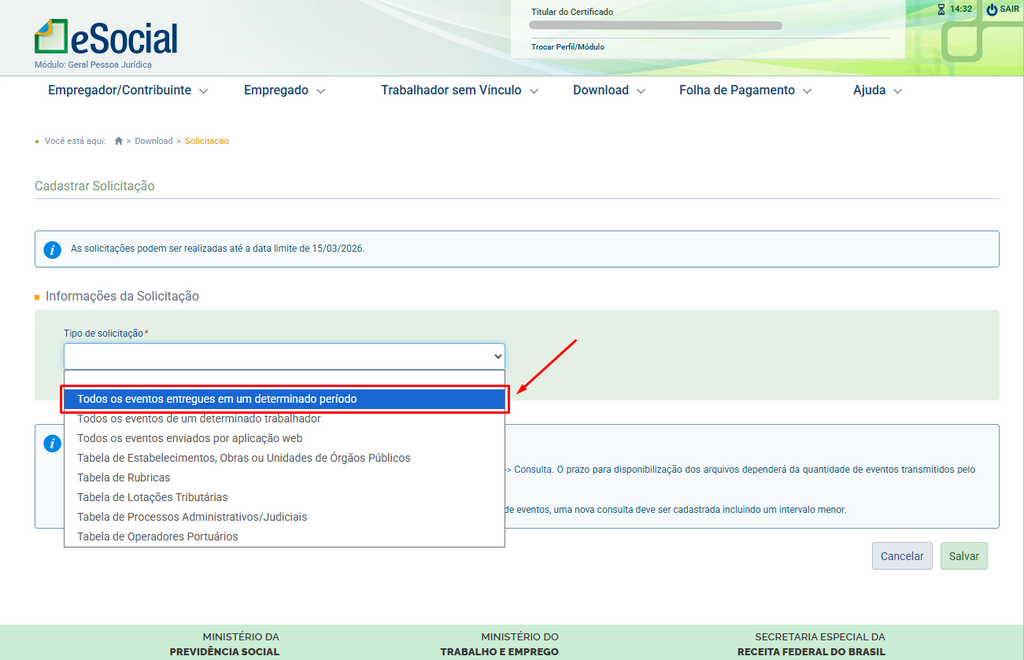Click the eSocial logo
The height and width of the screenshot is (660, 1024).
pos(106,38)
